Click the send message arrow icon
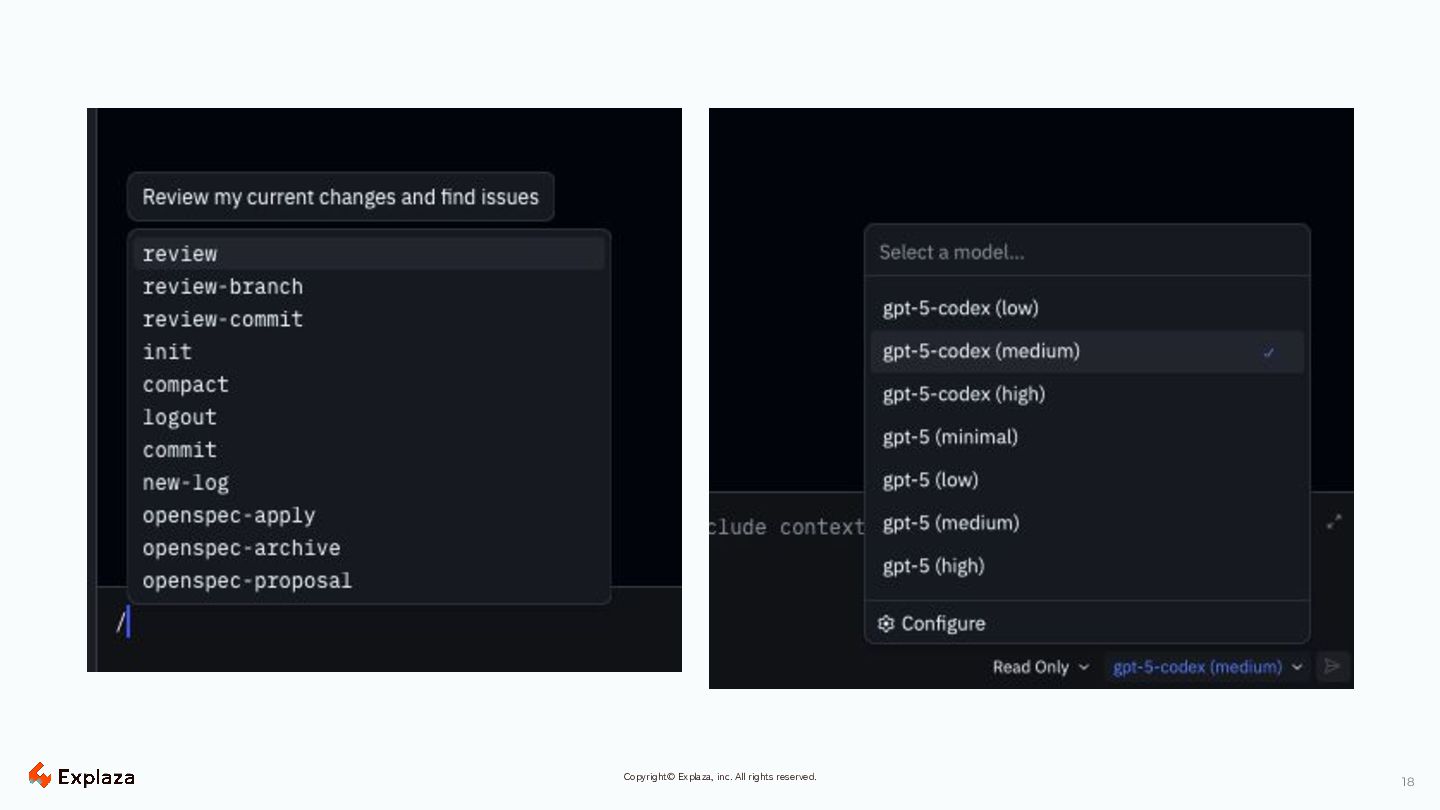 tap(1332, 666)
